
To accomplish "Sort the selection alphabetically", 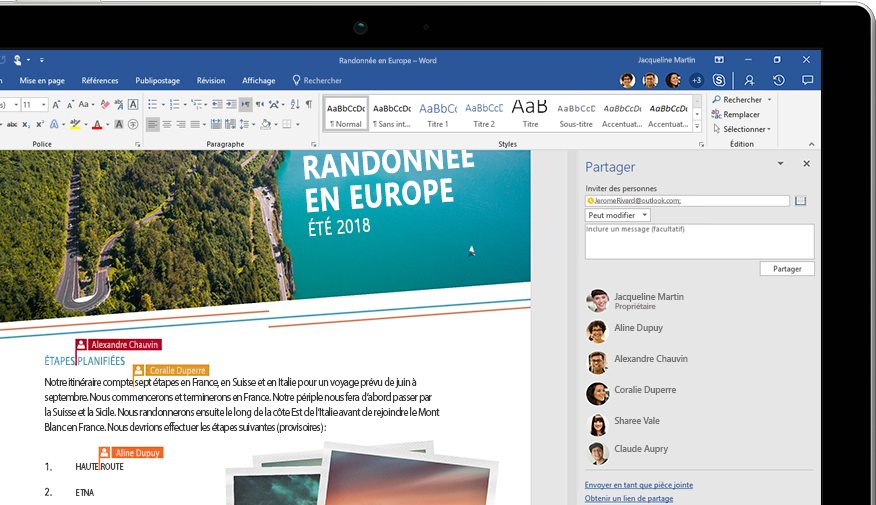I will coord(295,104).
